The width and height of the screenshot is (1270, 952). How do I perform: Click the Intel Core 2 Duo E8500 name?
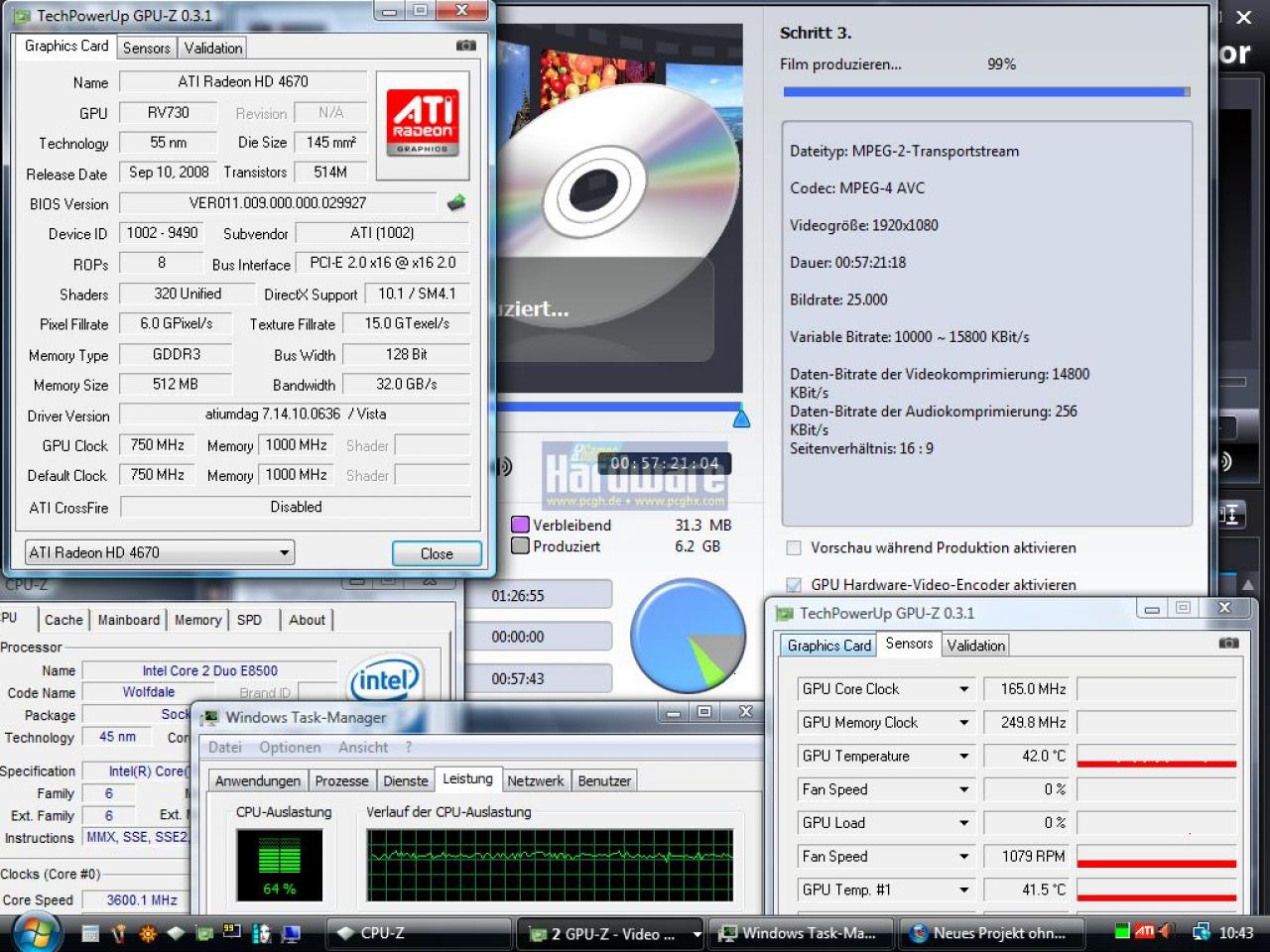(209, 670)
